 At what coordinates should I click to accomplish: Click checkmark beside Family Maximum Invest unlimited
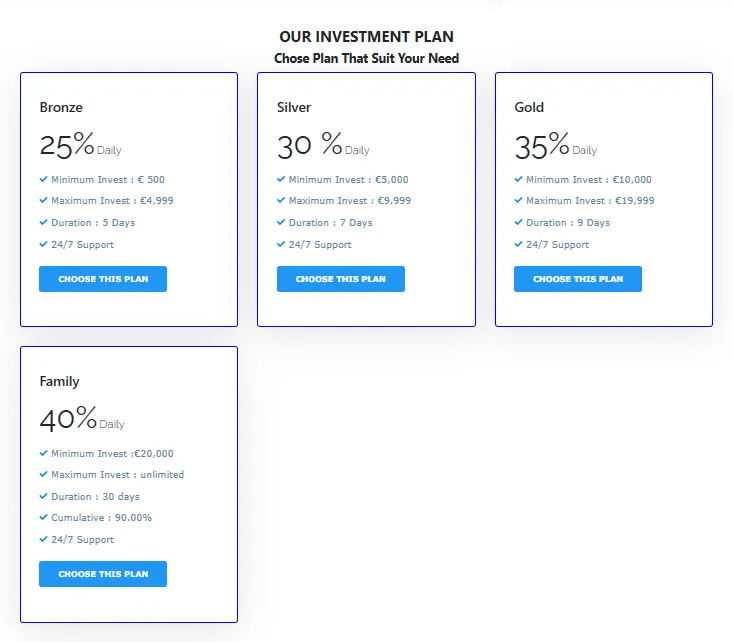pyautogui.click(x=44, y=475)
